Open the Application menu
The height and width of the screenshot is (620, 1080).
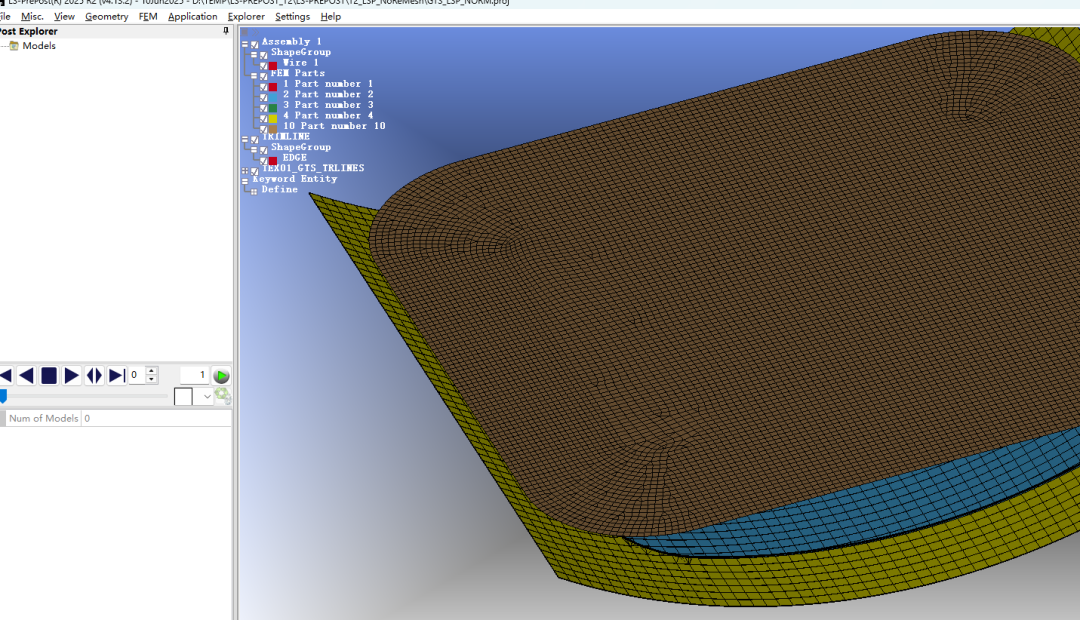tap(193, 17)
